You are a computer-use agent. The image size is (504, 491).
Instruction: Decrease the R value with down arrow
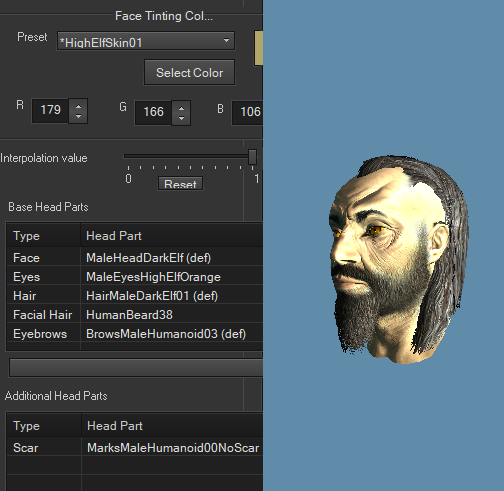coord(78,117)
